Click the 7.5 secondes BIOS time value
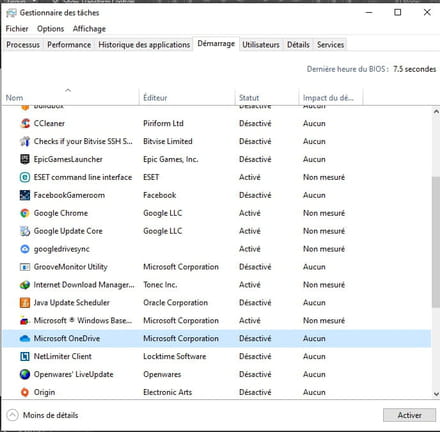Image resolution: width=440 pixels, height=432 pixels. pos(414,69)
